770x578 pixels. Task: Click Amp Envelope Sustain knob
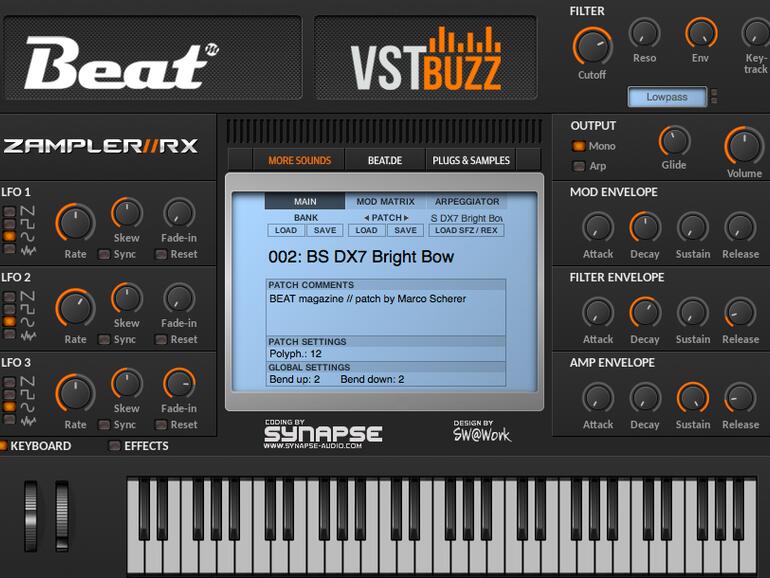(x=693, y=398)
